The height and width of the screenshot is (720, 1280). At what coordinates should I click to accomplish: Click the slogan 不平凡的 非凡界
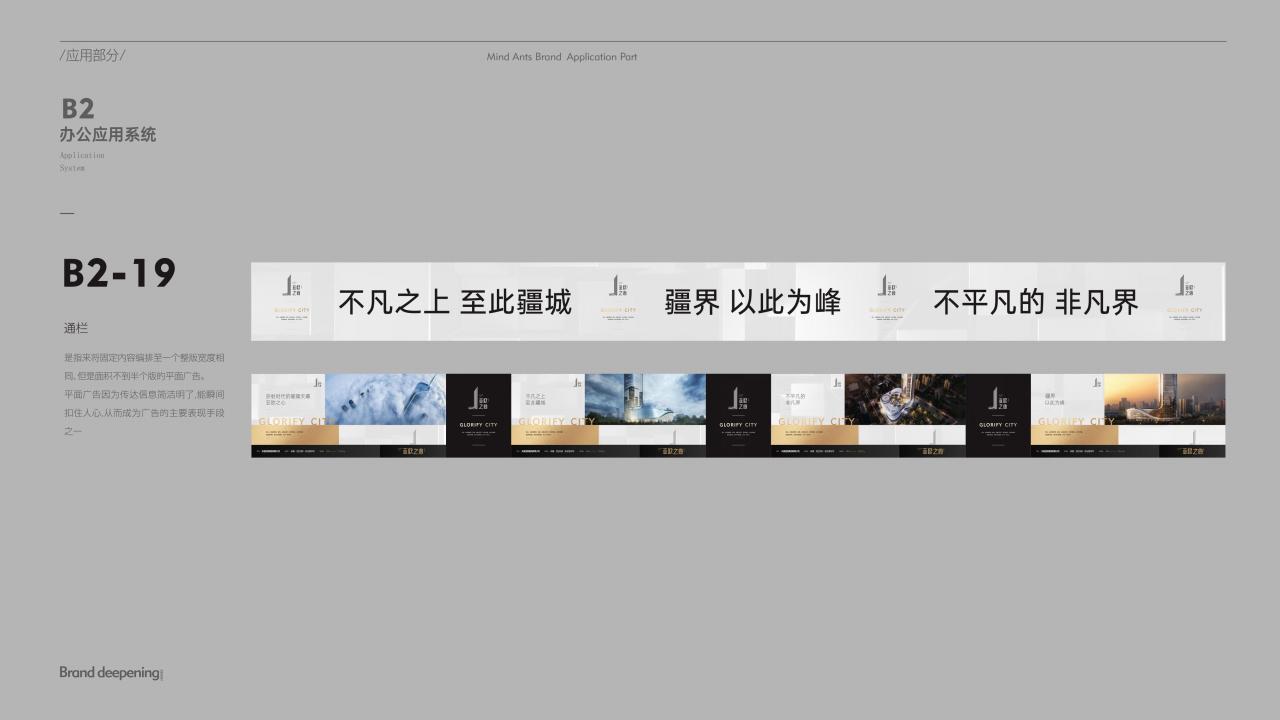tap(1035, 302)
